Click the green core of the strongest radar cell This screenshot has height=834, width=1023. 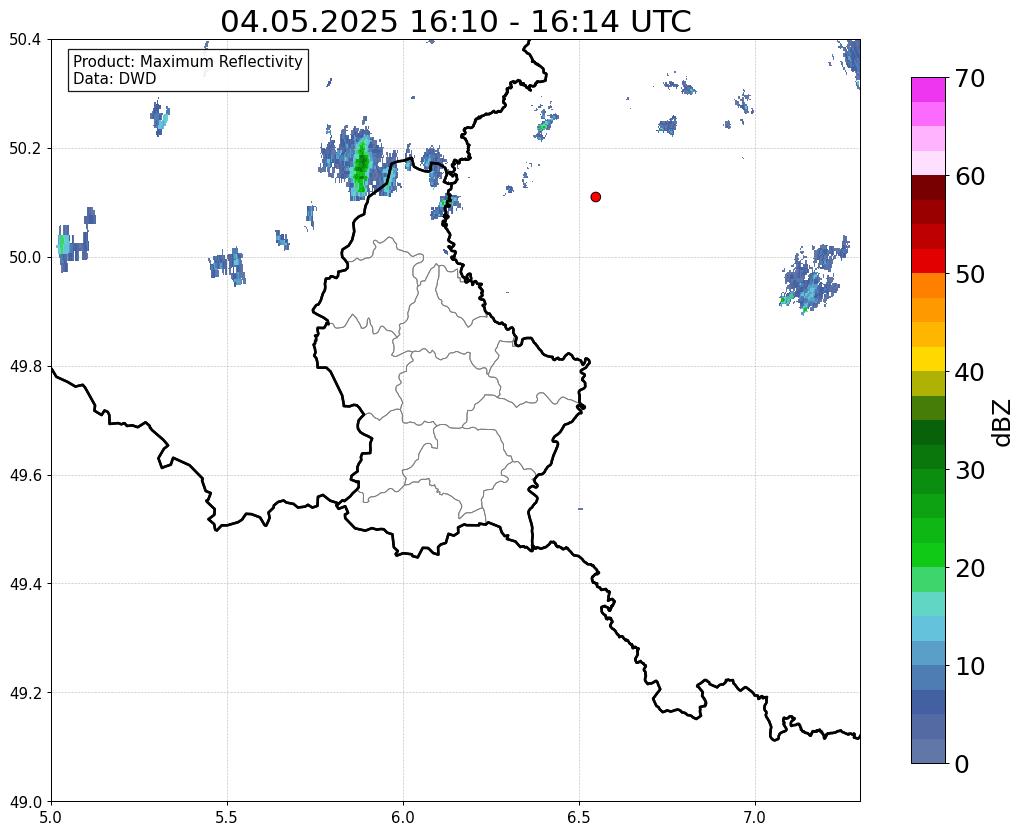coord(361,164)
